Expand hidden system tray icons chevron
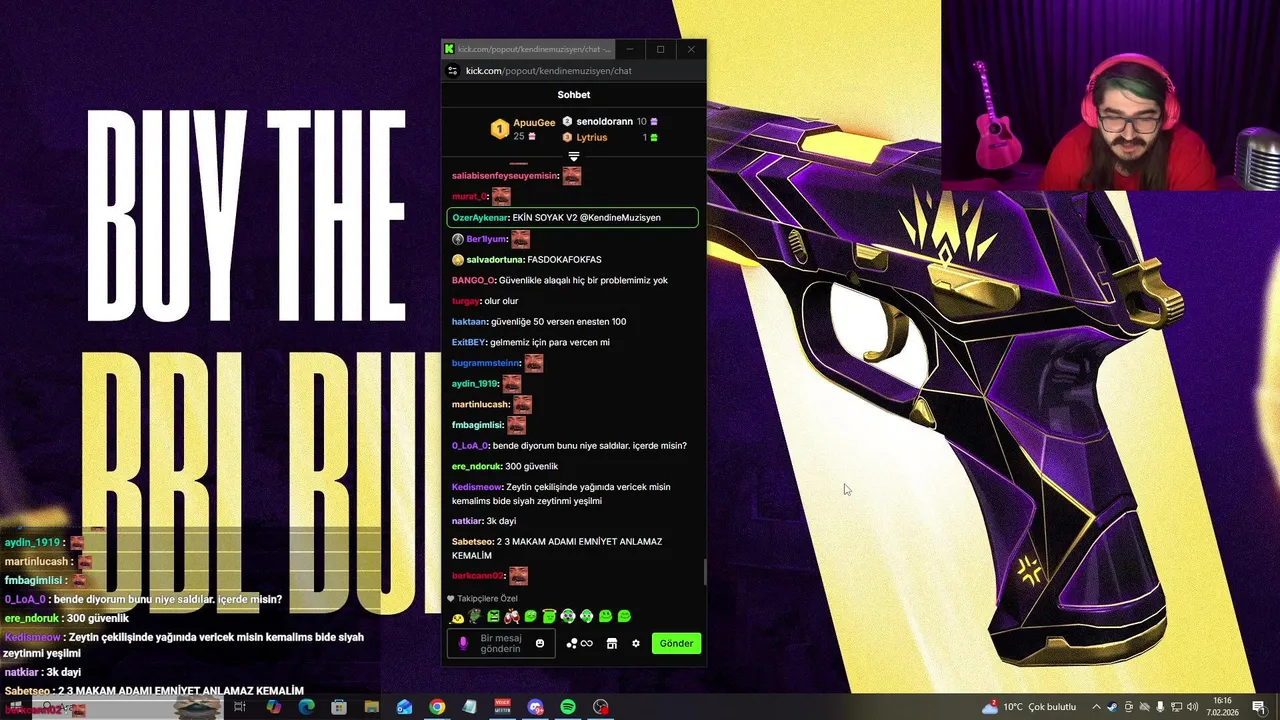 click(x=1096, y=707)
